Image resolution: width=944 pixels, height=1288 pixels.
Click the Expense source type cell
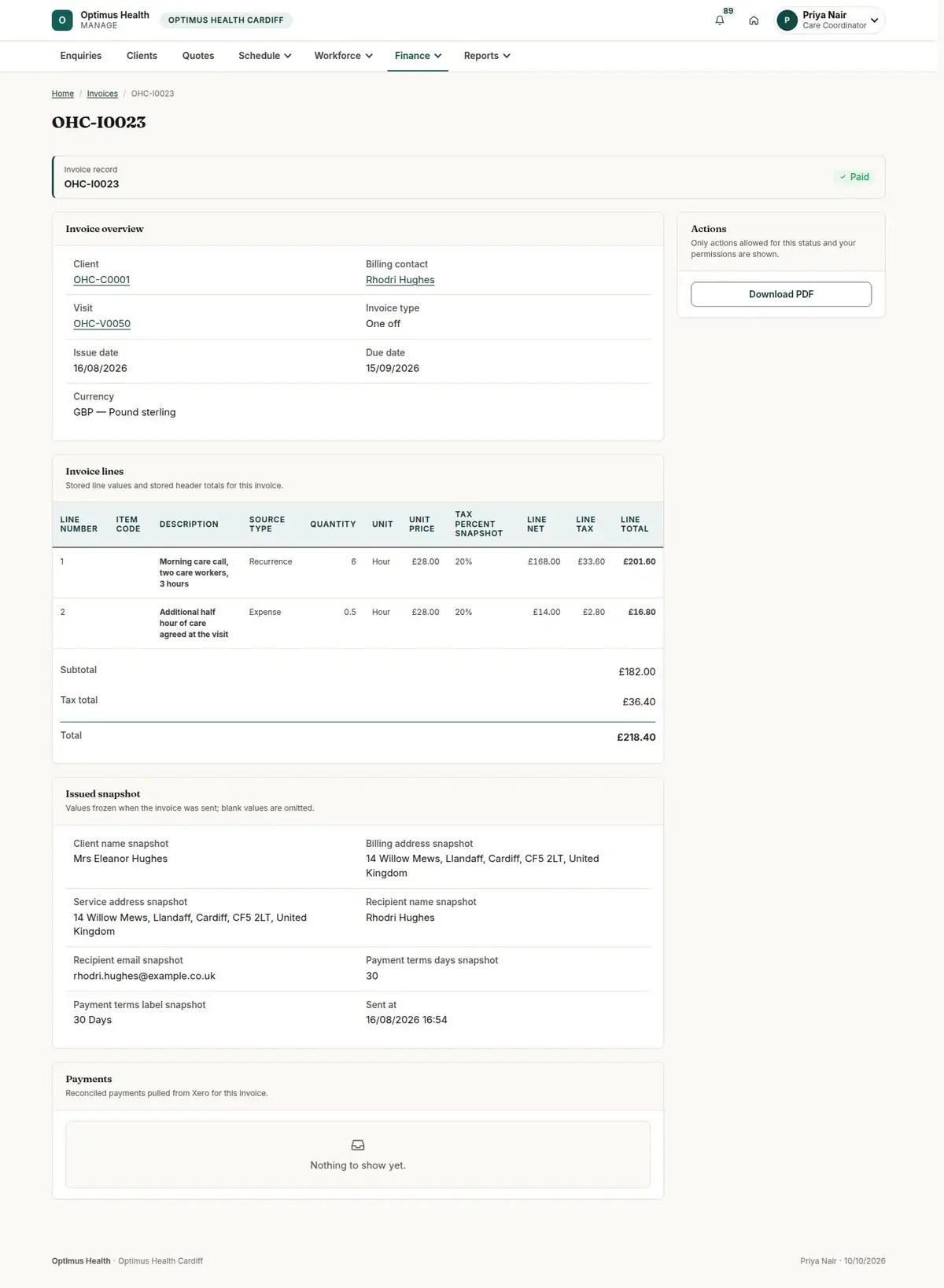click(x=265, y=612)
